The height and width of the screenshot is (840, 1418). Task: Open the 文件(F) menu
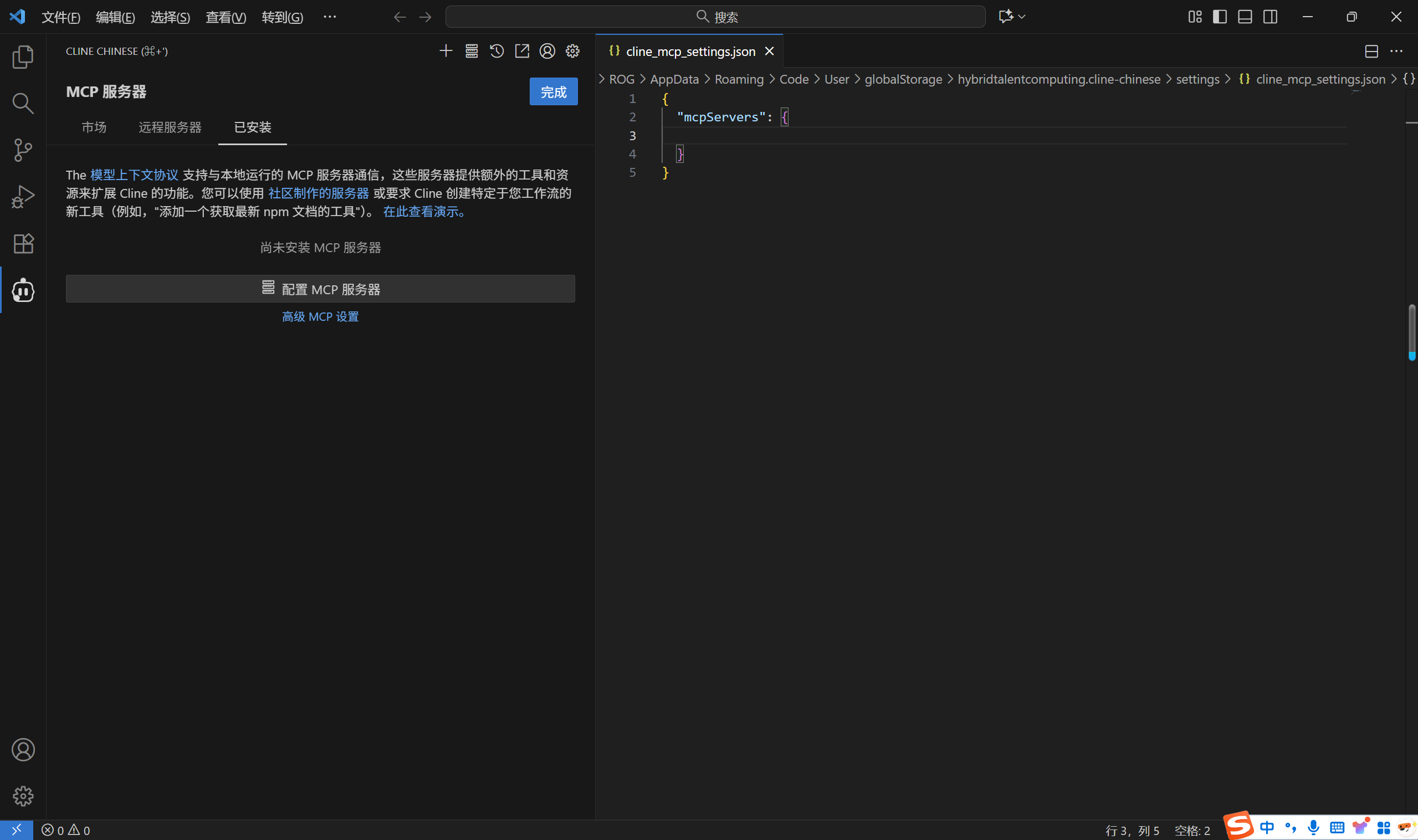(60, 17)
